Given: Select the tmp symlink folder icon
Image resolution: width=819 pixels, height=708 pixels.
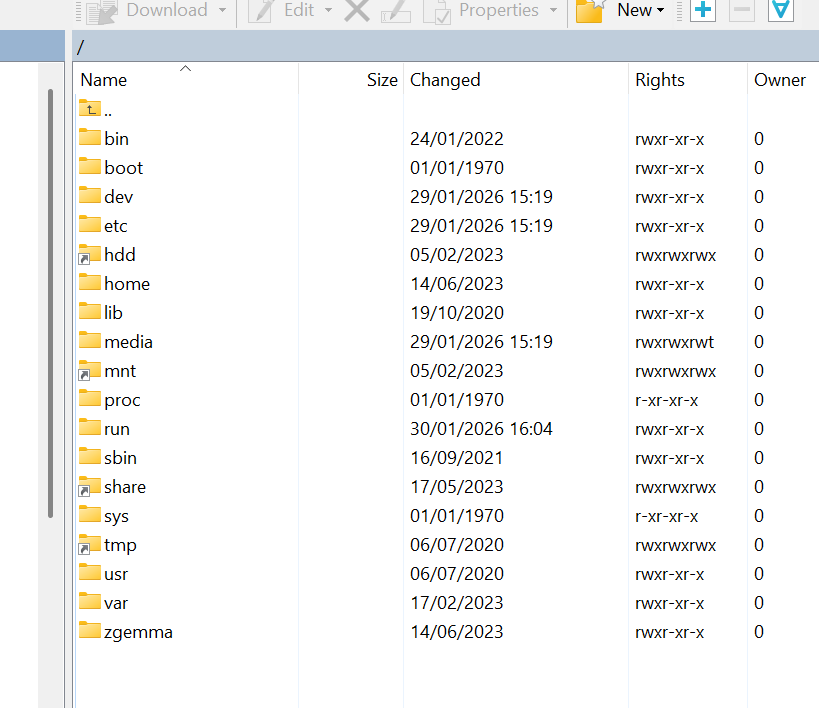Looking at the screenshot, I should [x=90, y=544].
